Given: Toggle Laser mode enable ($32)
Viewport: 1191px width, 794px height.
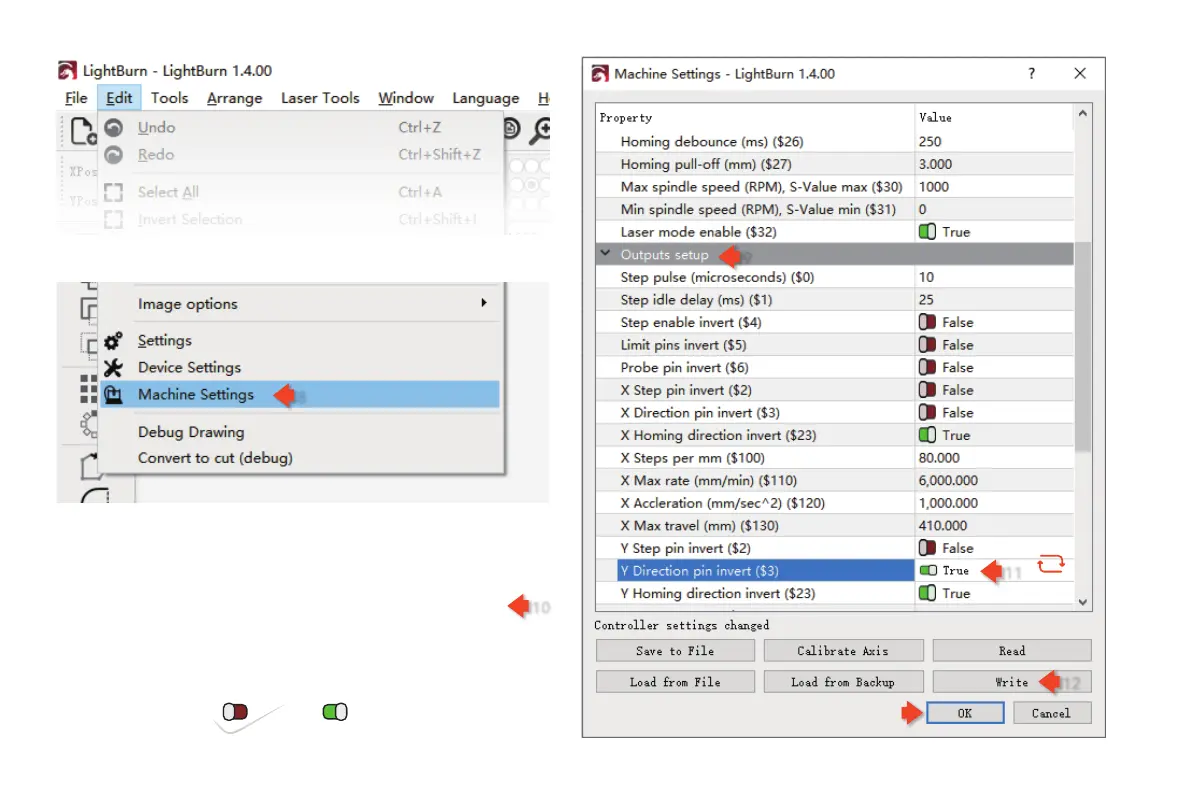Looking at the screenshot, I should (x=927, y=232).
